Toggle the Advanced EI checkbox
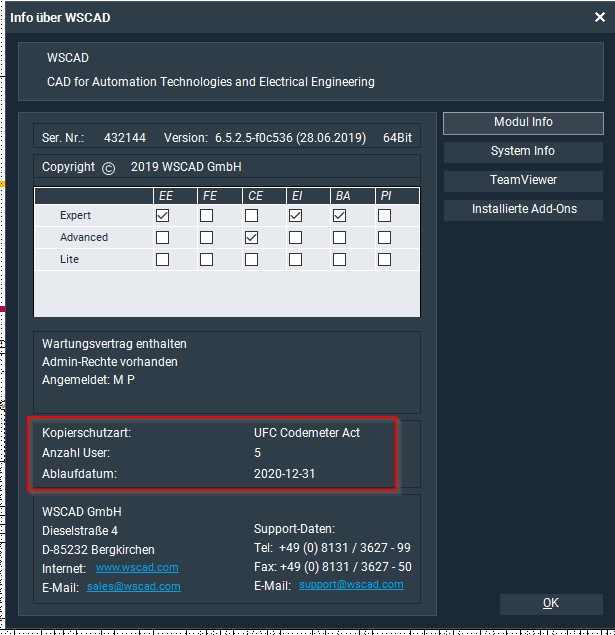This screenshot has height=635, width=615. (x=296, y=237)
